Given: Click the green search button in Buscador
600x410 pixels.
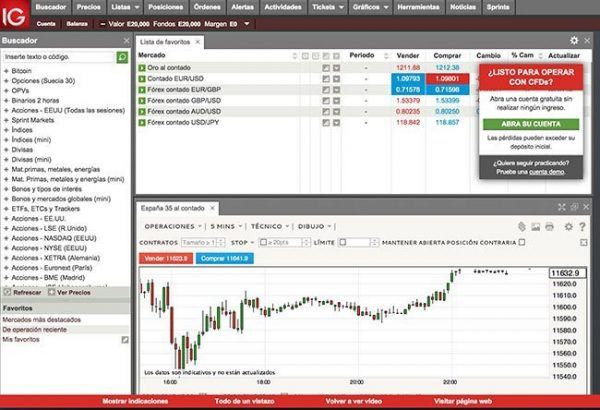Looking at the screenshot, I should tap(122, 57).
